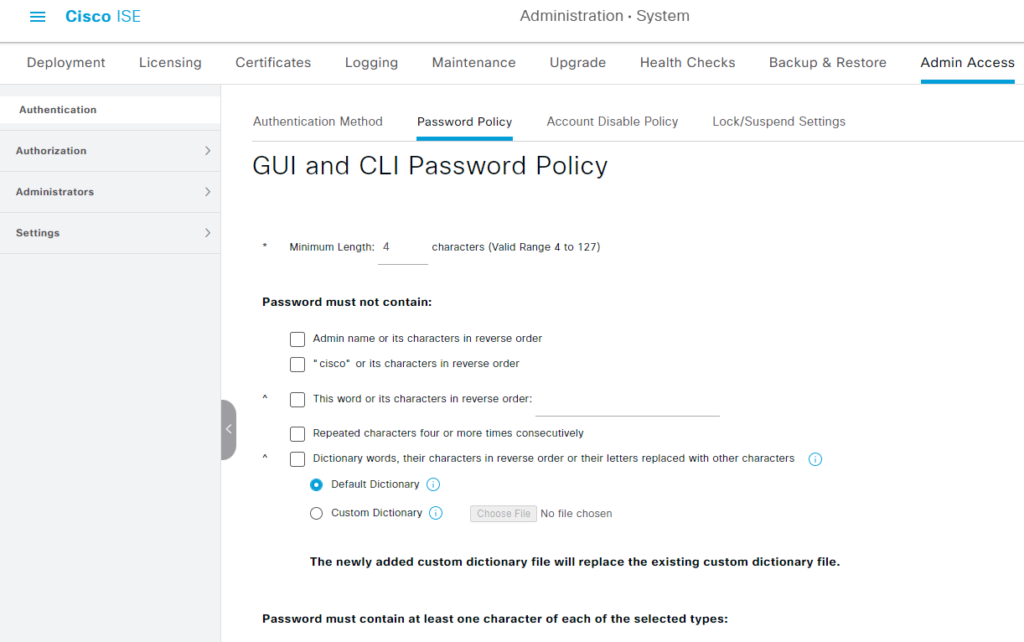The height and width of the screenshot is (642, 1024).
Task: Click the Cisco ISE logo
Action: 103,17
